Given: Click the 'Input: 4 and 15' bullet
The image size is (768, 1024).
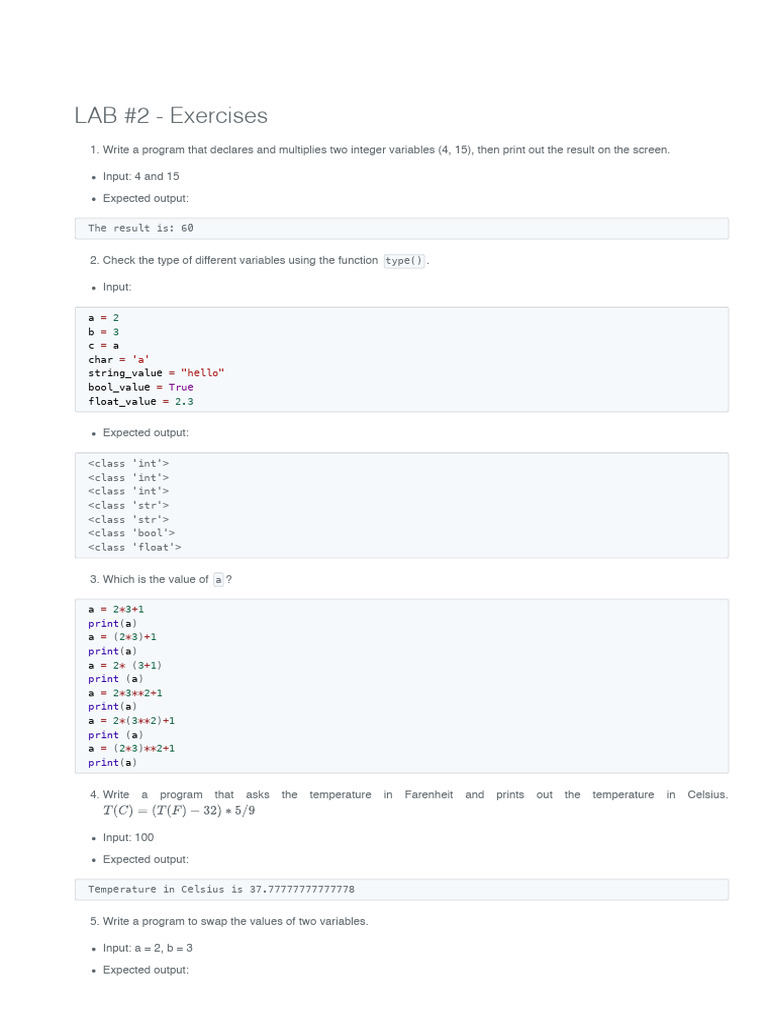Looking at the screenshot, I should pyautogui.click(x=141, y=176).
